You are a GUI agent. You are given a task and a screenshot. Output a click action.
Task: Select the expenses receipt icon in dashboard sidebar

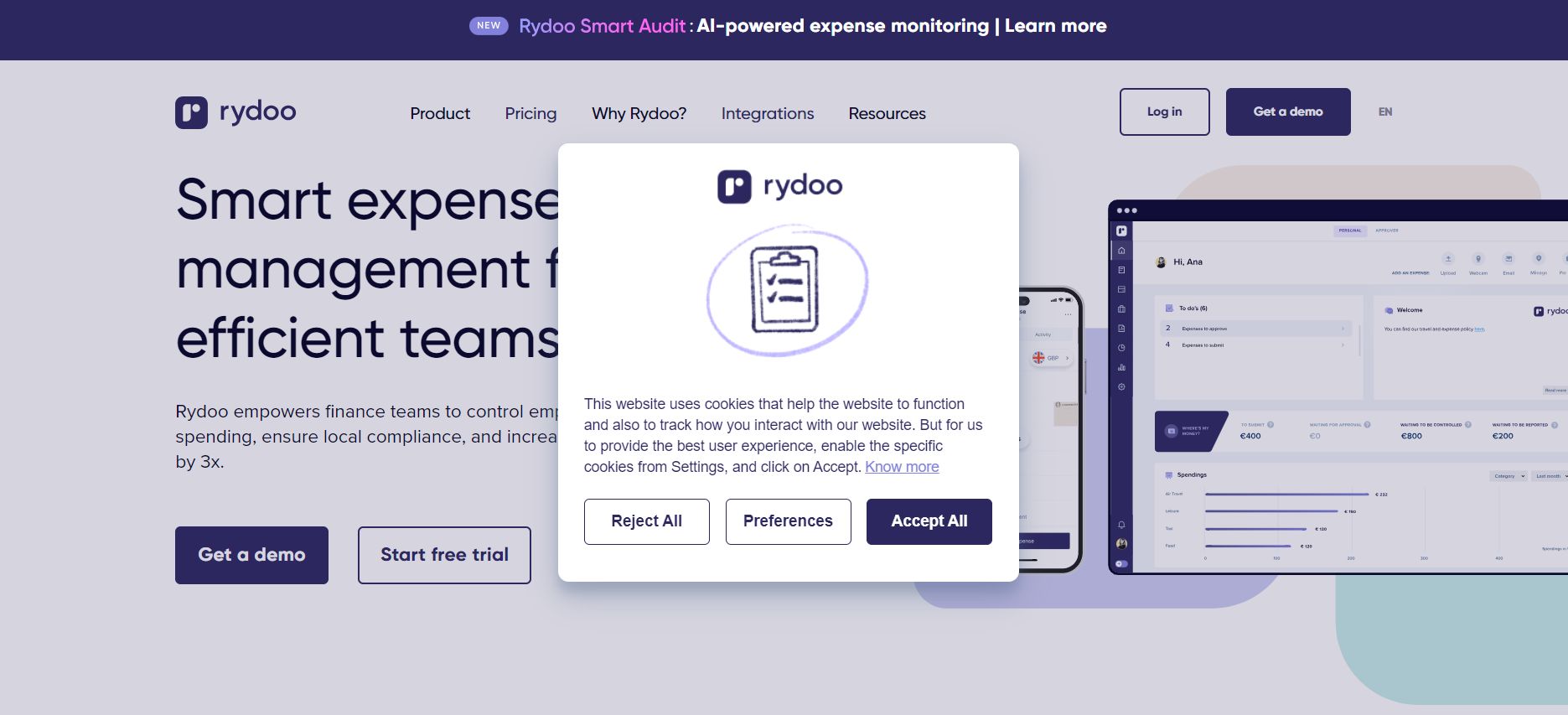click(1121, 270)
